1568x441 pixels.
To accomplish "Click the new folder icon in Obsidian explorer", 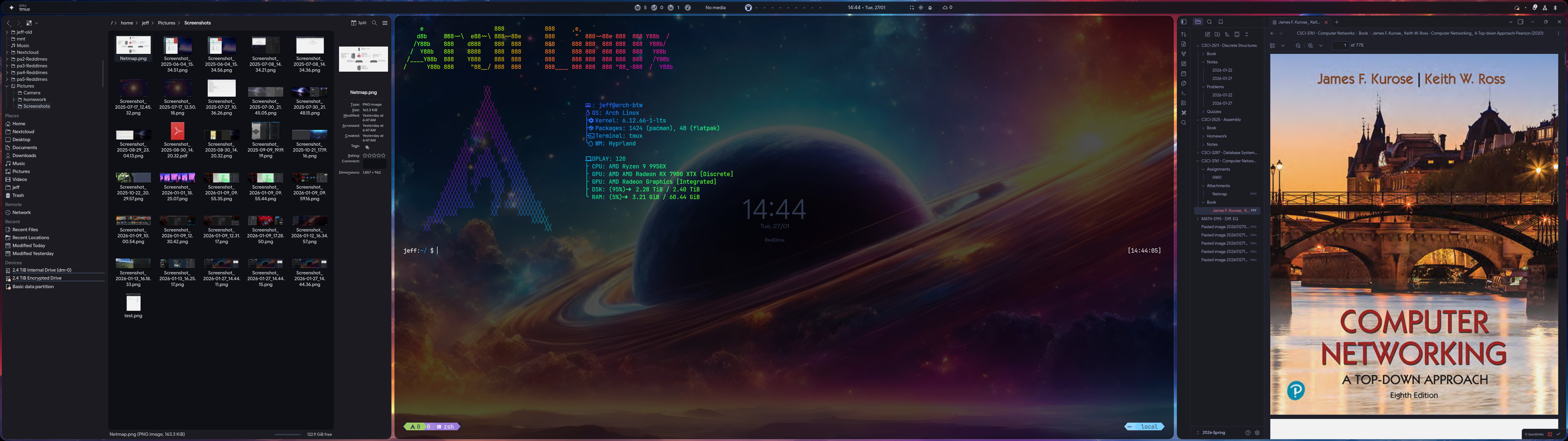I will point(1217,34).
